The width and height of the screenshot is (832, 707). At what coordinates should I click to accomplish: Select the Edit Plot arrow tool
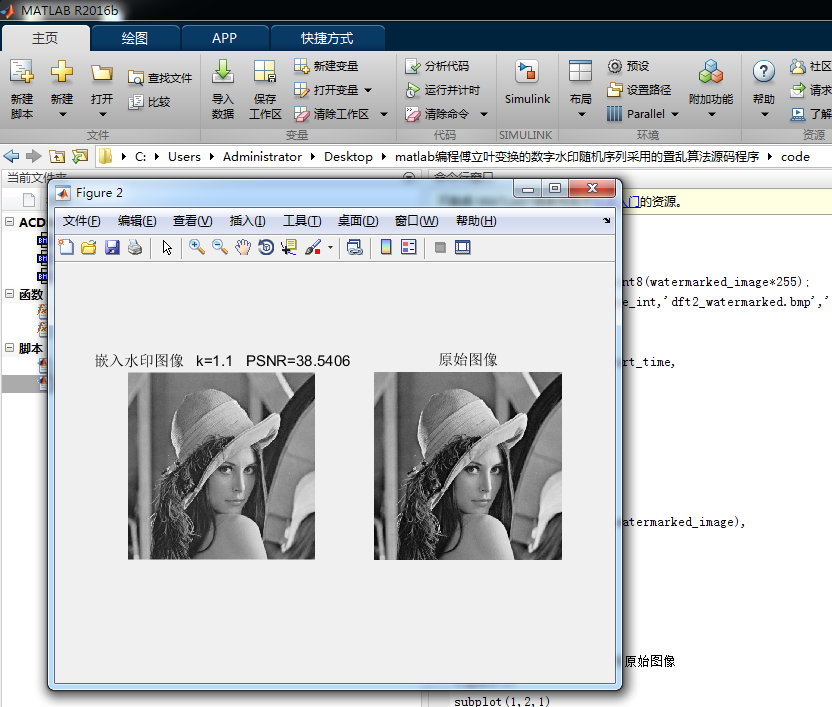point(167,247)
